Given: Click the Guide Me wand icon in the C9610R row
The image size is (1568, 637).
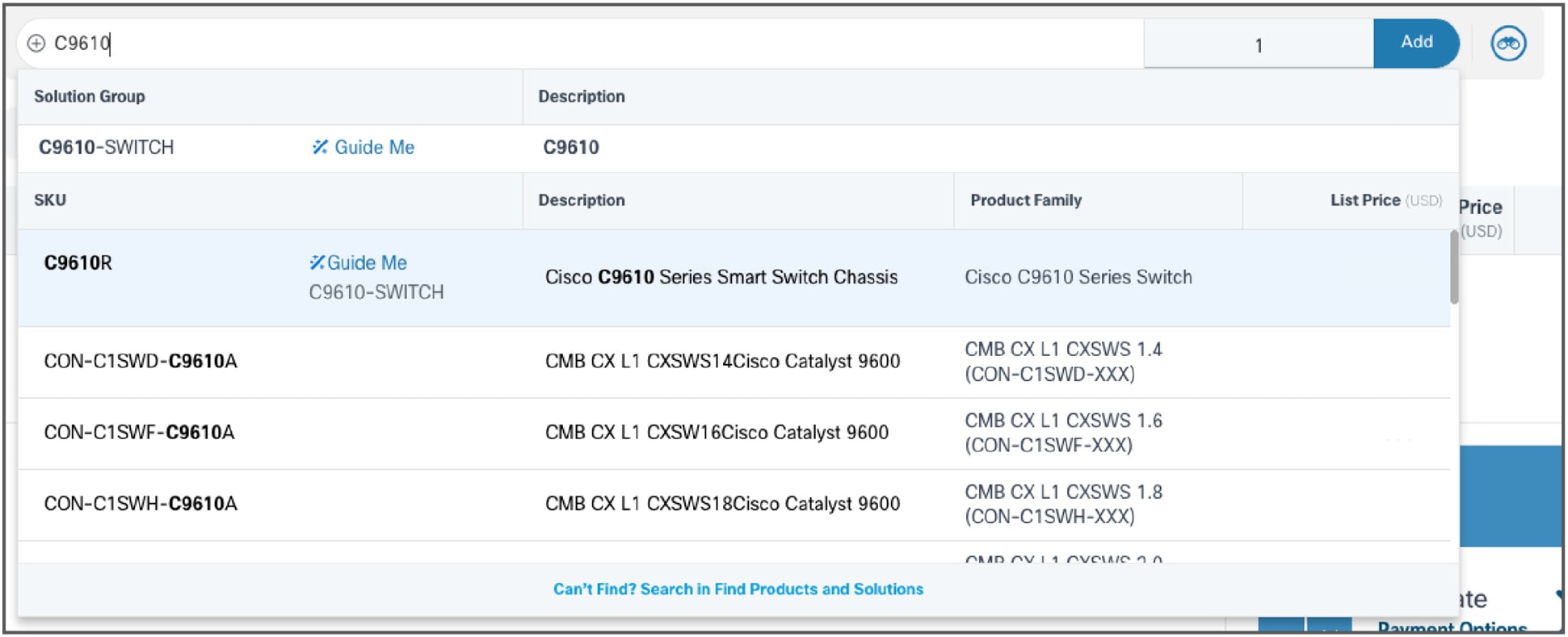Looking at the screenshot, I should (317, 262).
